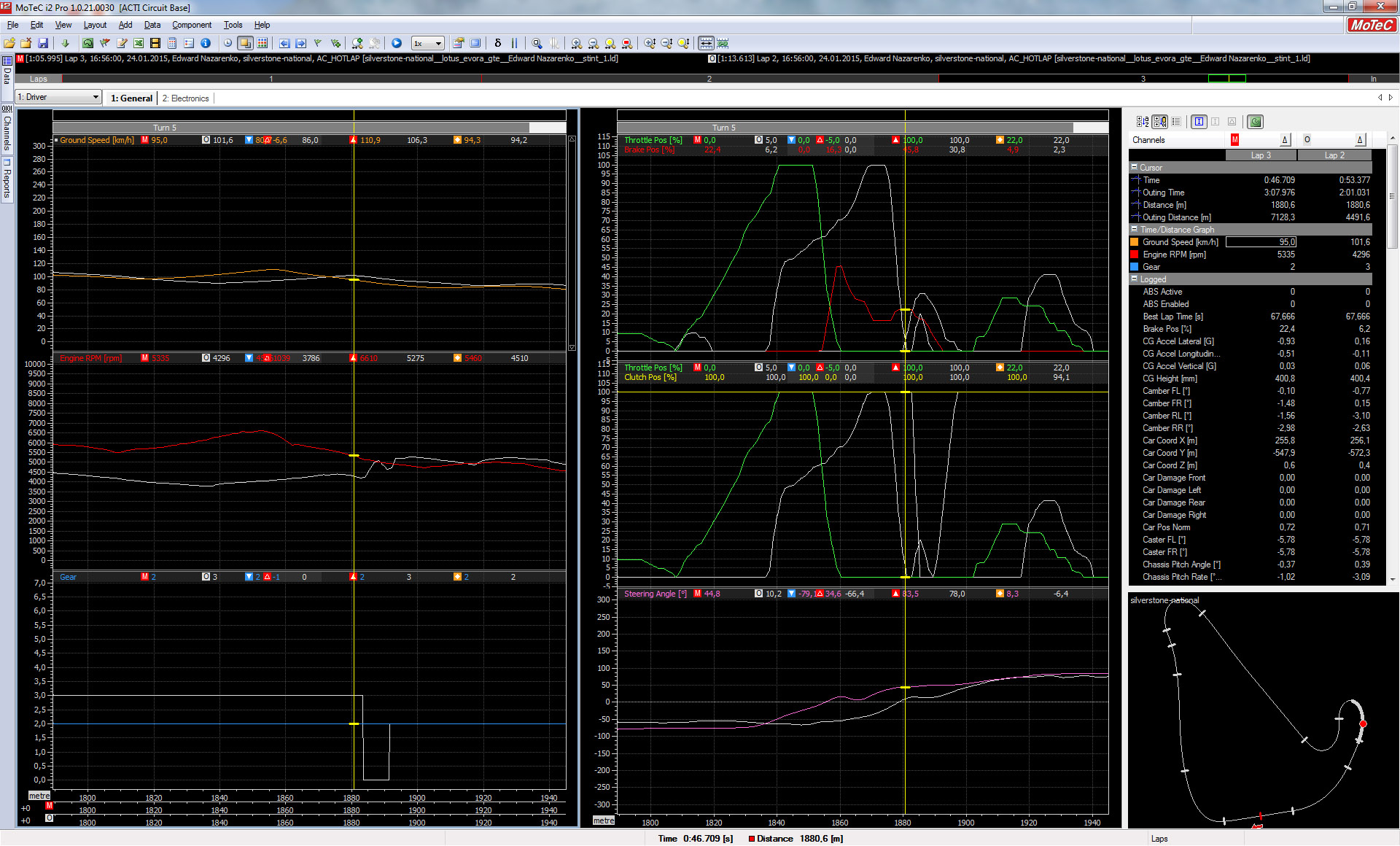Screen dimensions: 1400x846
Task: Open the Tools menu
Action: click(x=233, y=25)
